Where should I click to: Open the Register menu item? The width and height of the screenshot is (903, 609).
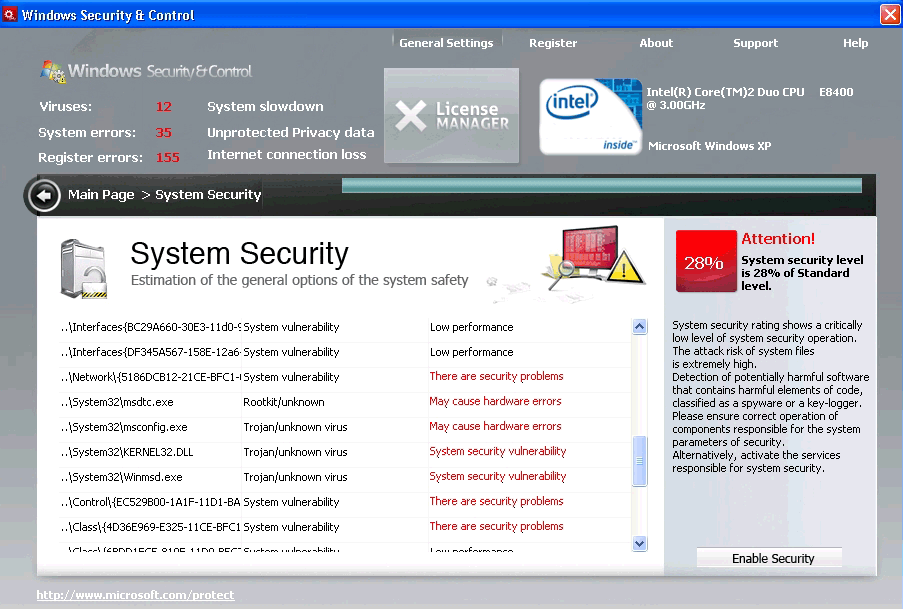click(x=553, y=43)
